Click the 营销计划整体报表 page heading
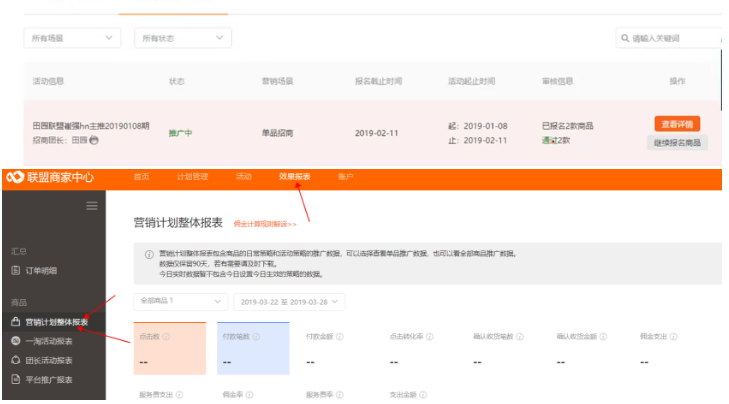 click(x=178, y=223)
